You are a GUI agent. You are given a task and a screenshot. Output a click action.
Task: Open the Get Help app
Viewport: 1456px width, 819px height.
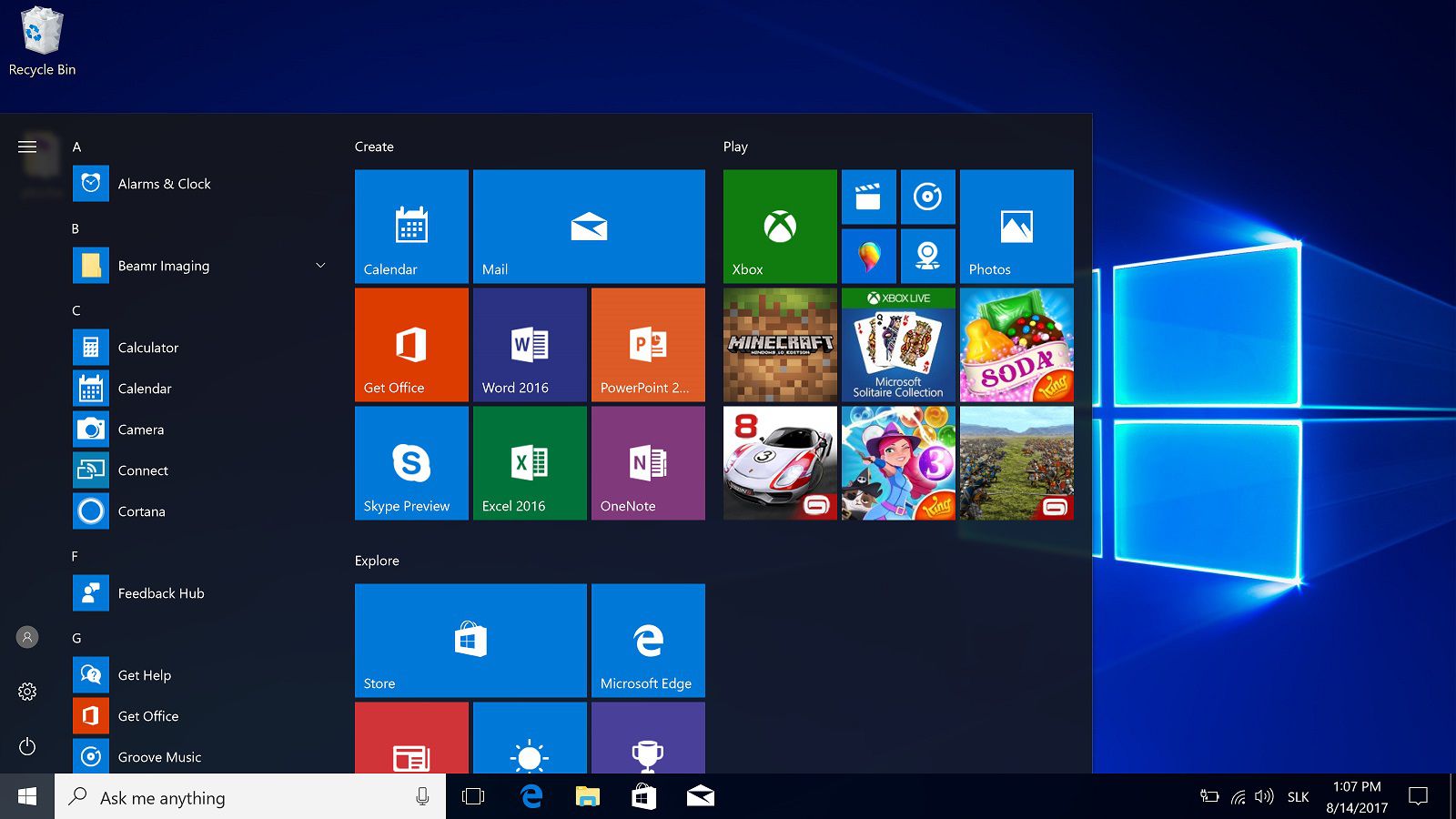pos(200,675)
